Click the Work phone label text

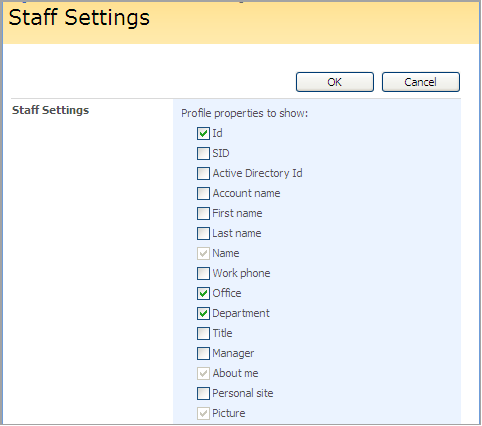[x=241, y=273]
